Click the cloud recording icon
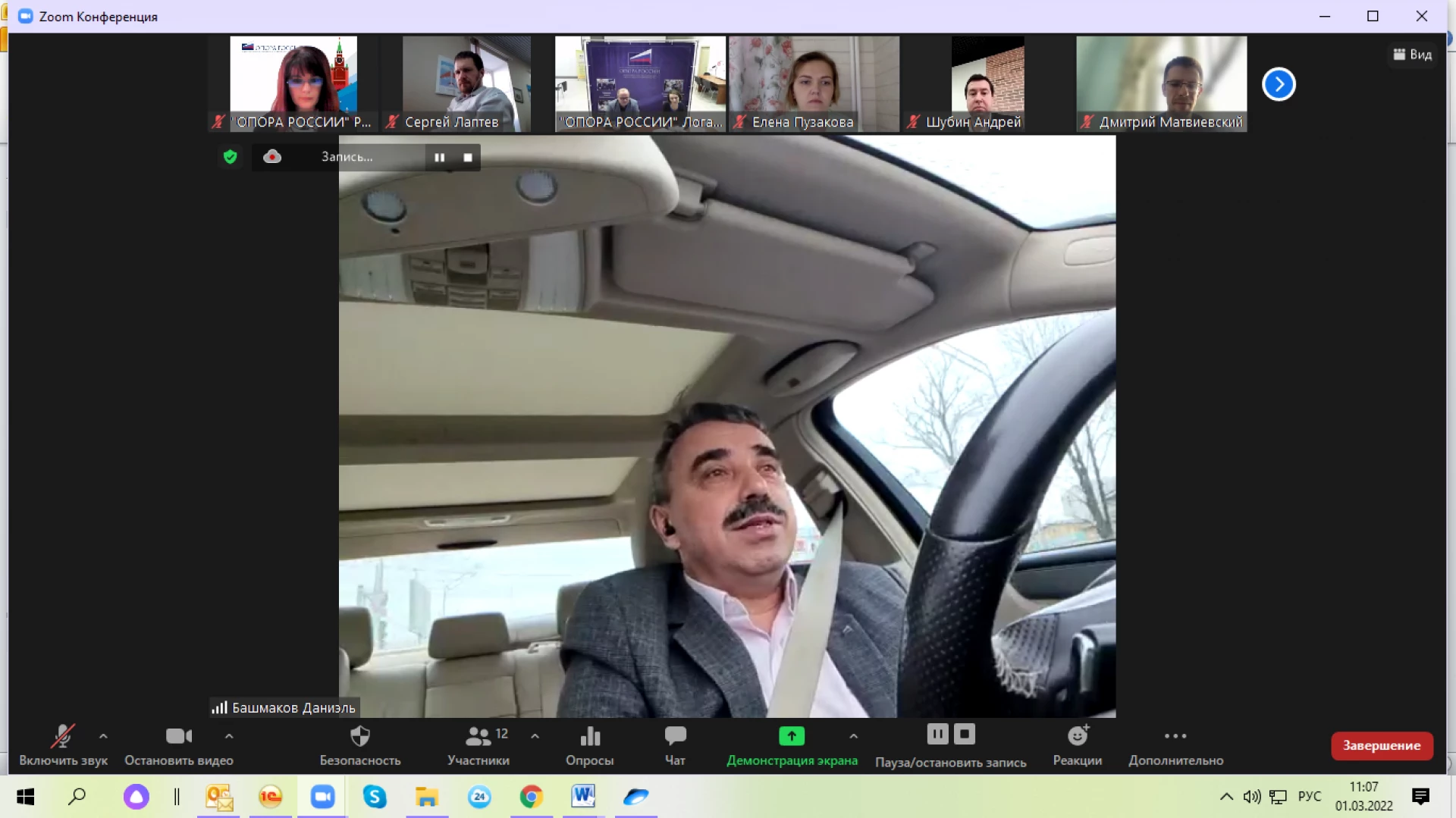Screen dimensions: 1456x818 click(x=272, y=157)
